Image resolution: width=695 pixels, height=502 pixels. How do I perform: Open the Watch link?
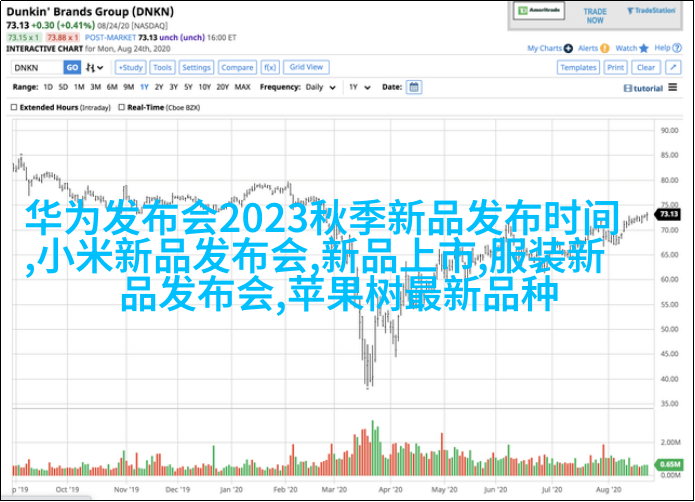coord(626,48)
